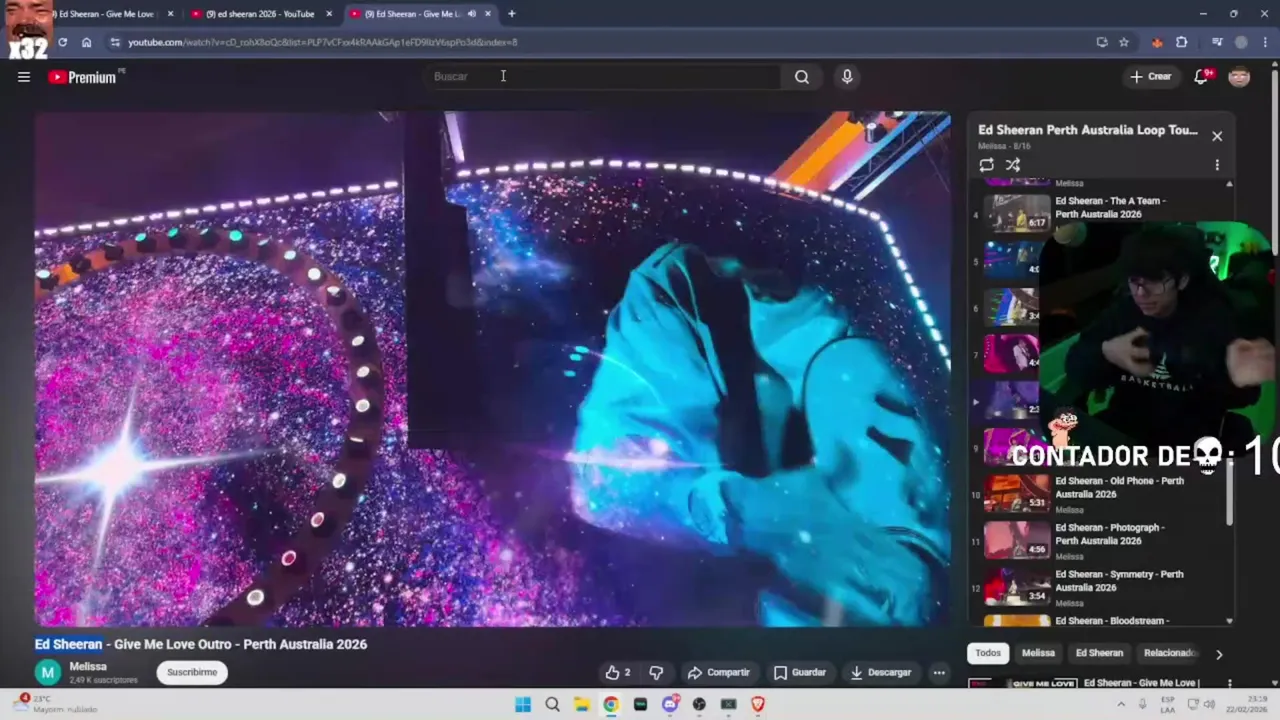This screenshot has height=720, width=1280.
Task: Close the Ed Sheeran playlist panel
Action: click(x=1217, y=136)
